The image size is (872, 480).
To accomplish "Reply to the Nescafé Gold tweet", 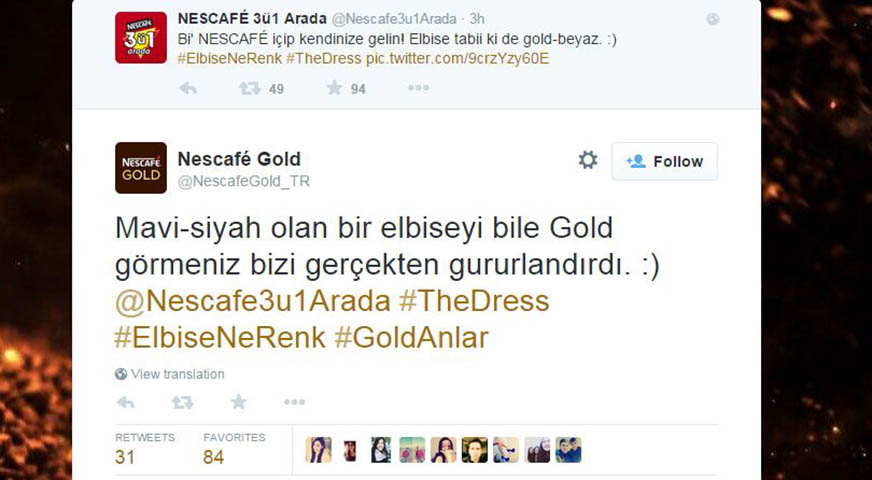I will pos(125,402).
